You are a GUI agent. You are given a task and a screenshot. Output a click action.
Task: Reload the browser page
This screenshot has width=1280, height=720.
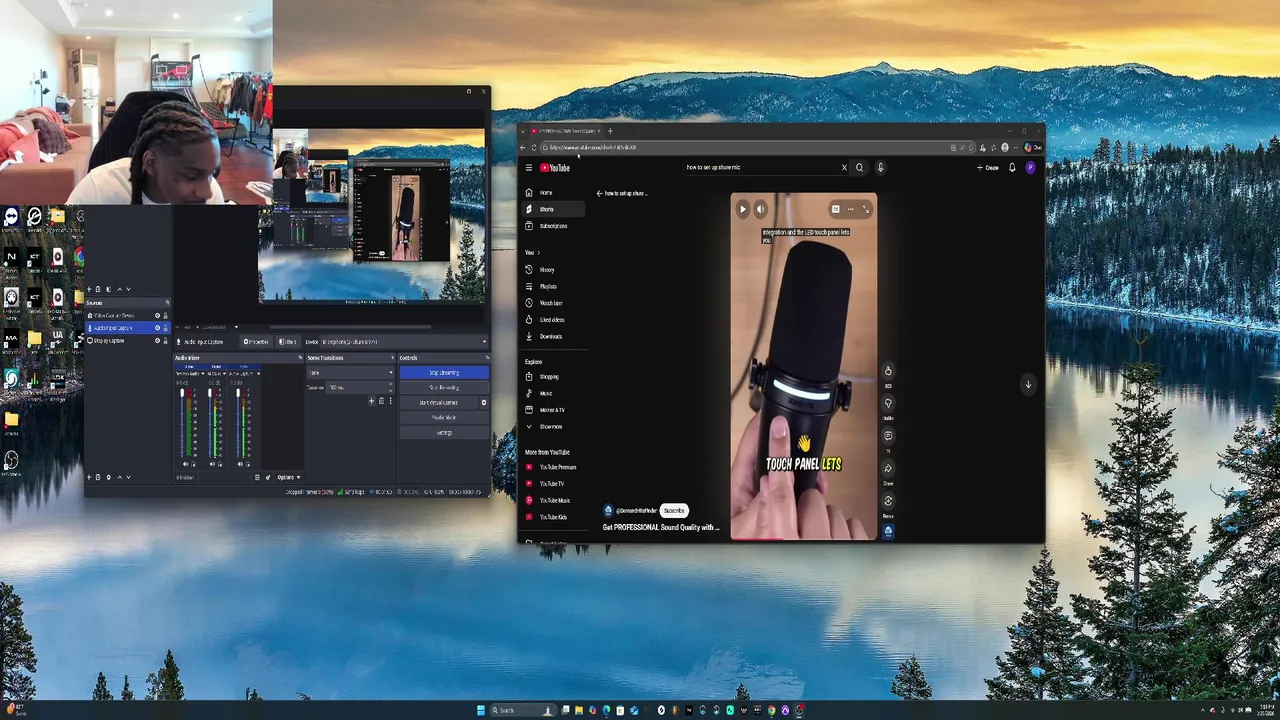point(533,148)
